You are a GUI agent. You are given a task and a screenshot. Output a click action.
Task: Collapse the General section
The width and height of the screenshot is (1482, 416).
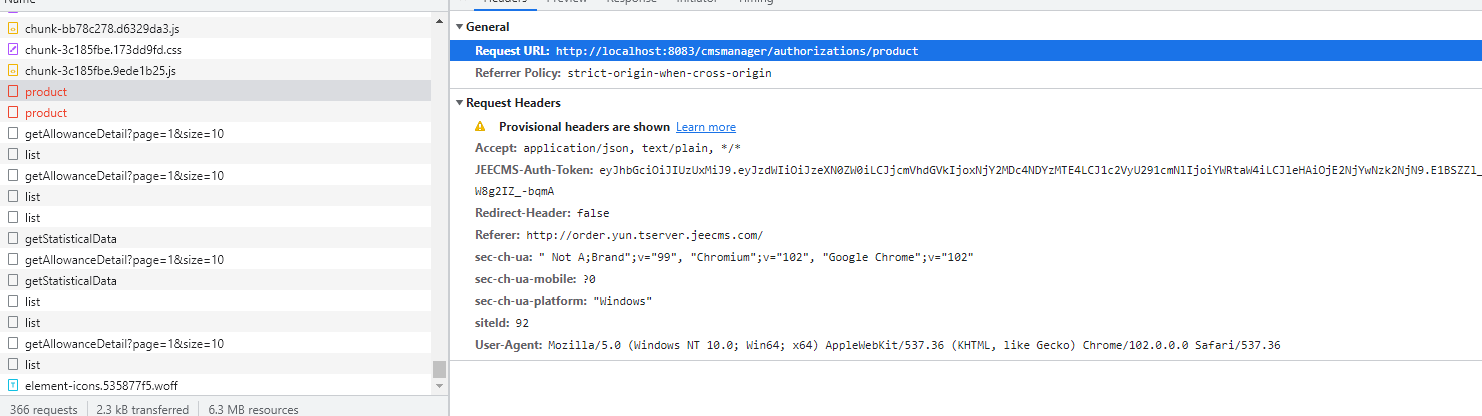coord(459,27)
